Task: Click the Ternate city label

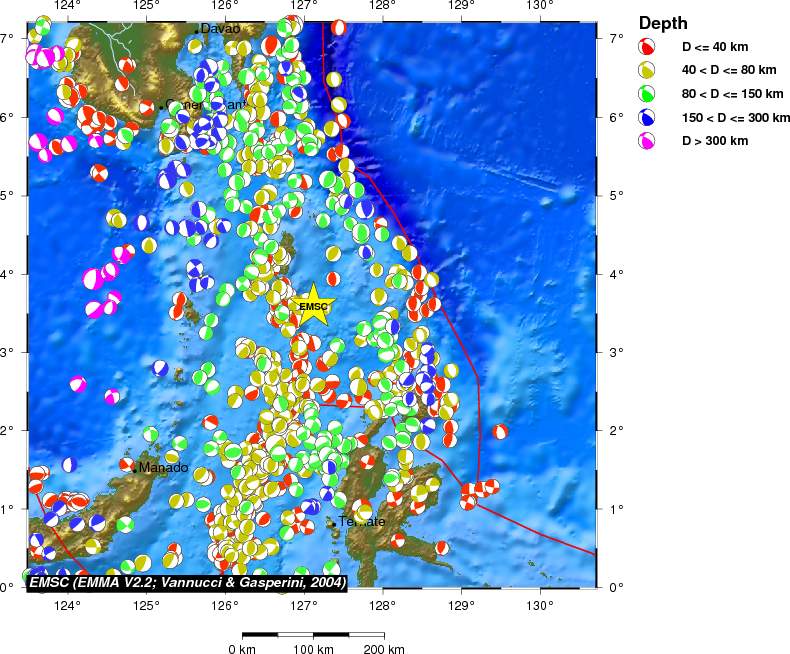Action: pos(362,521)
